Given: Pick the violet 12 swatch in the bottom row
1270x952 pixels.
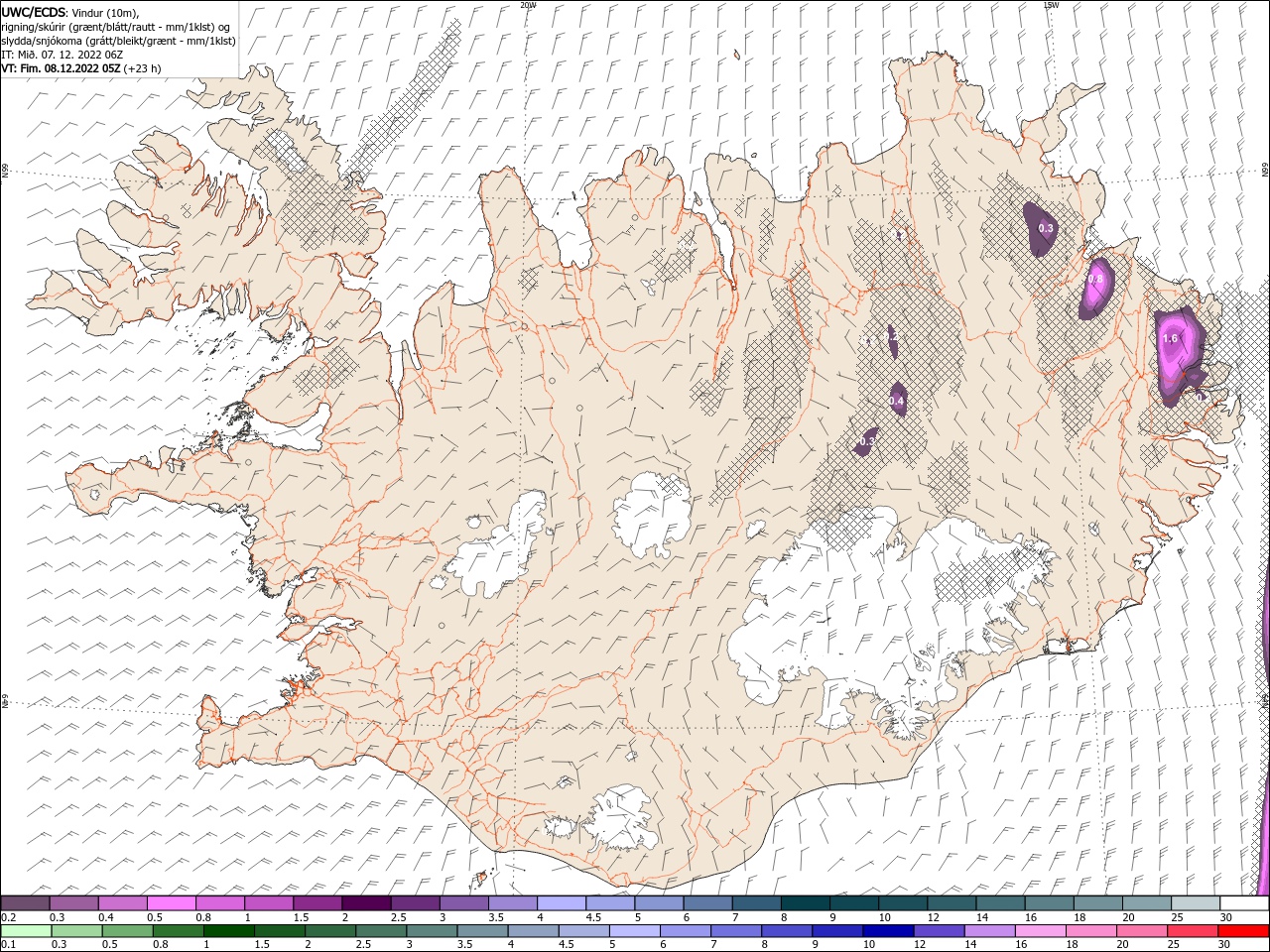Looking at the screenshot, I should [940, 931].
